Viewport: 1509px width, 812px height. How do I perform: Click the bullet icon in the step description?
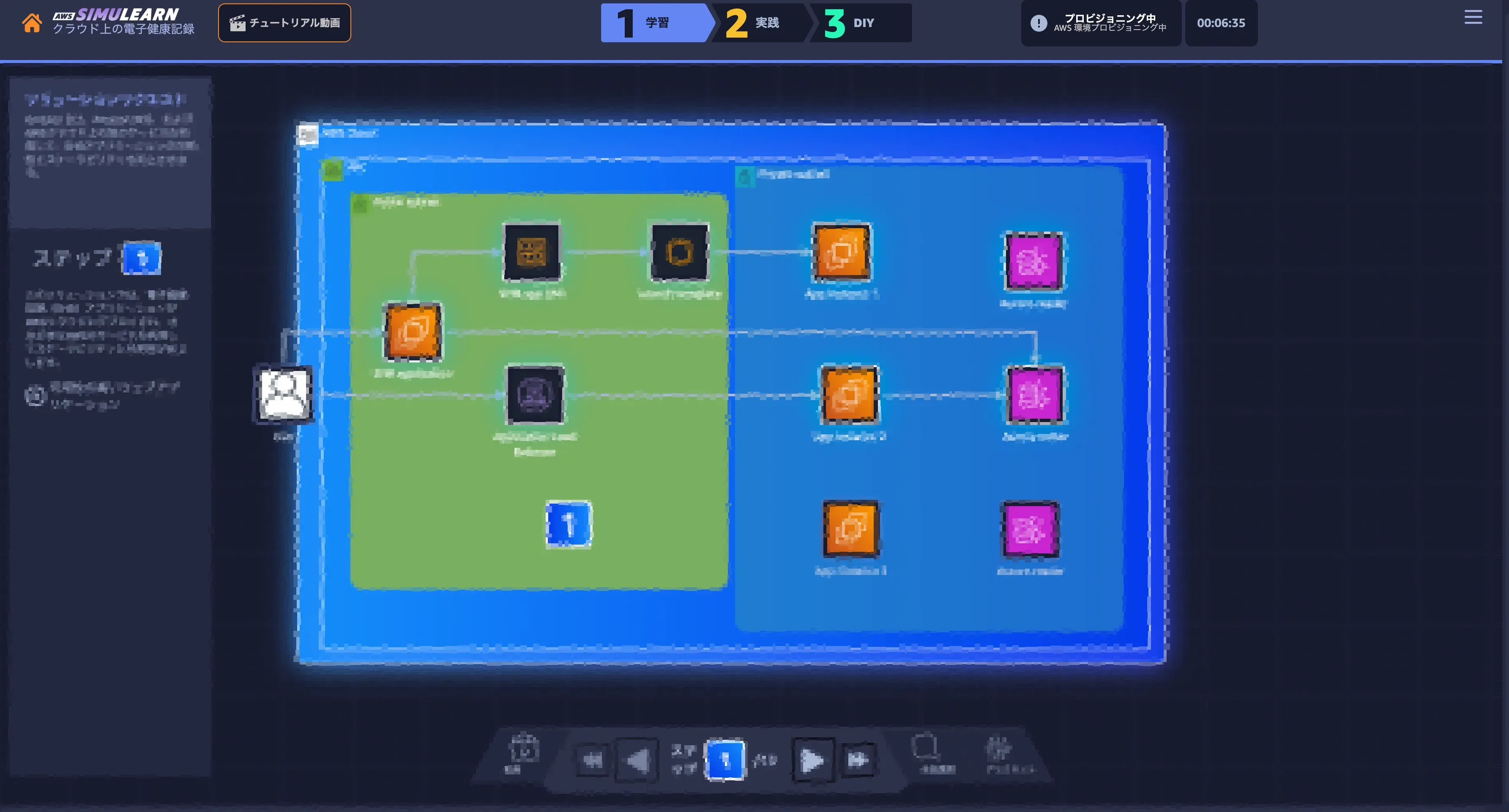pos(35,395)
